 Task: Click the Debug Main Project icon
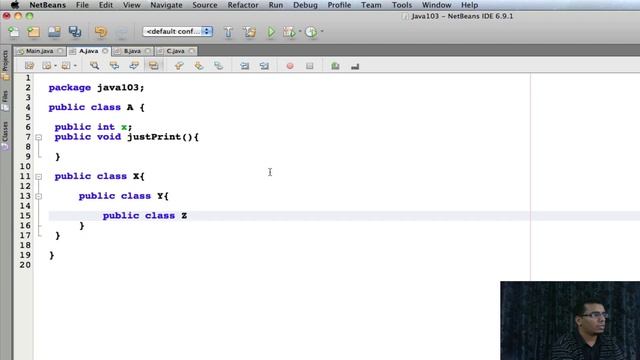289,32
